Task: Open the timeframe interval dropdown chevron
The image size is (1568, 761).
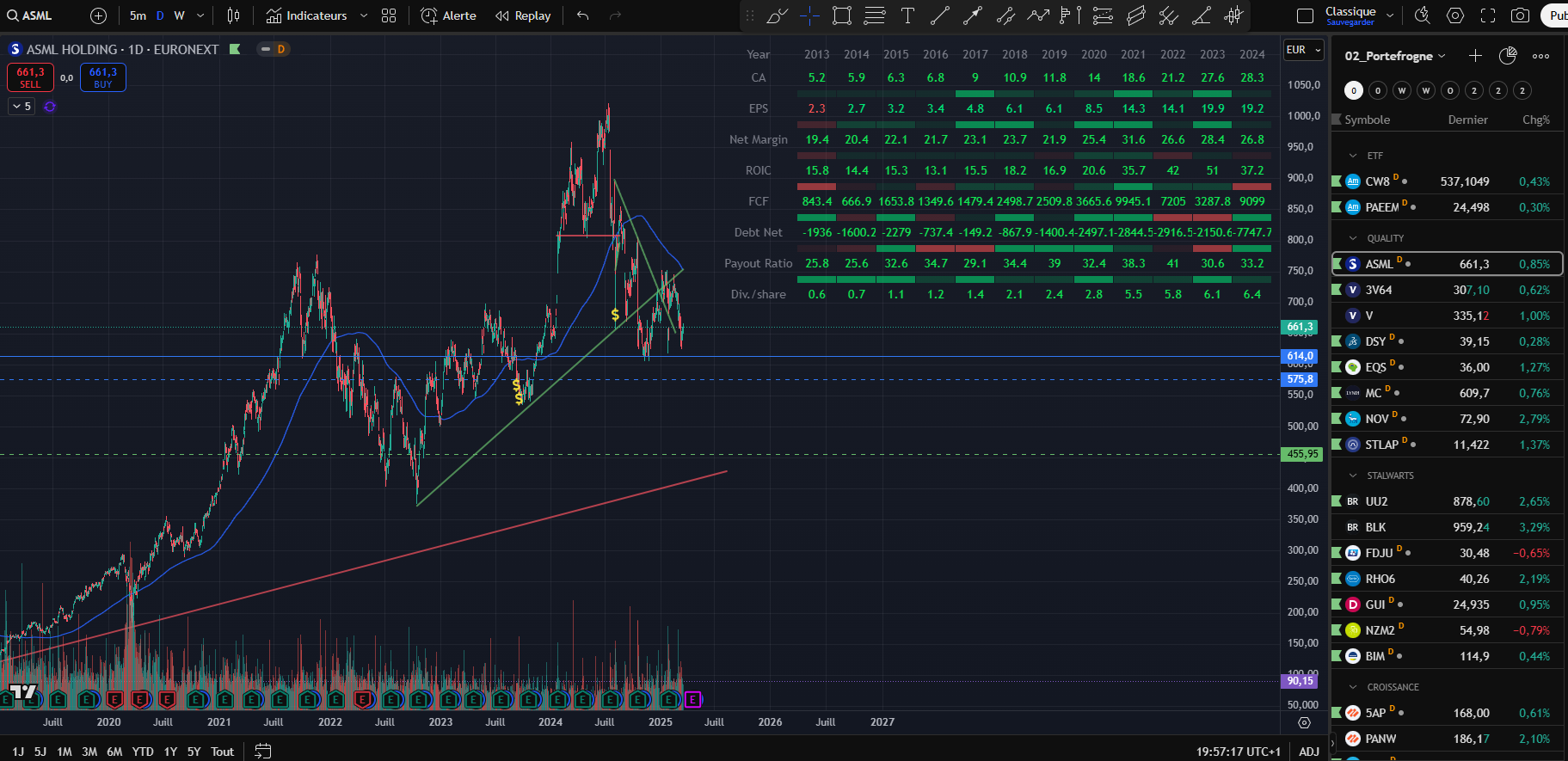Action: pyautogui.click(x=201, y=15)
